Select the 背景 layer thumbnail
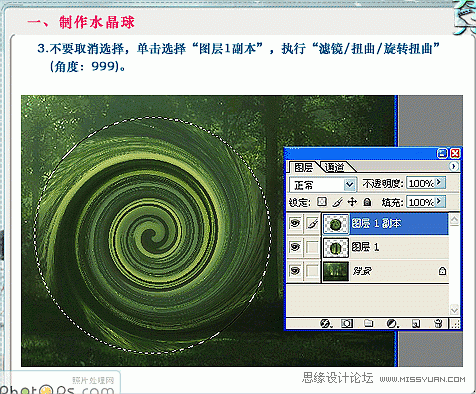 coord(335,271)
